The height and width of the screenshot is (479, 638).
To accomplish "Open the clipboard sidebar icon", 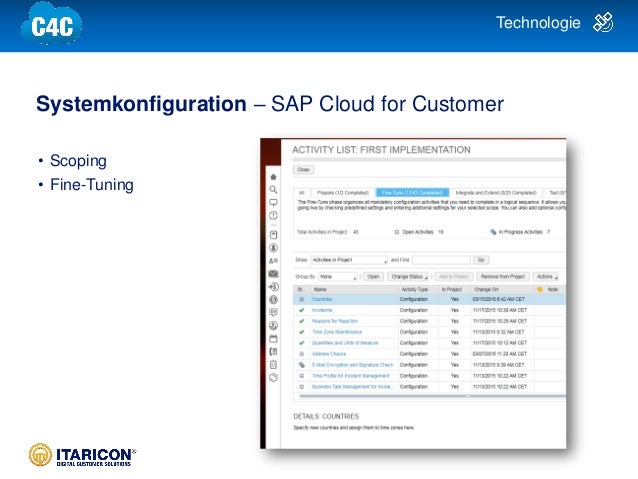I will (x=273, y=365).
